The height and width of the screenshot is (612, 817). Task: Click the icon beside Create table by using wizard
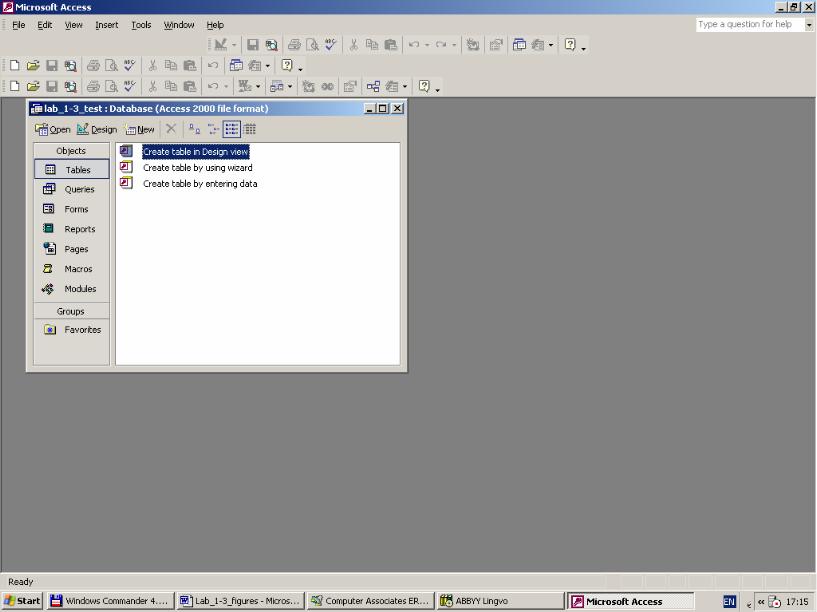(x=126, y=167)
